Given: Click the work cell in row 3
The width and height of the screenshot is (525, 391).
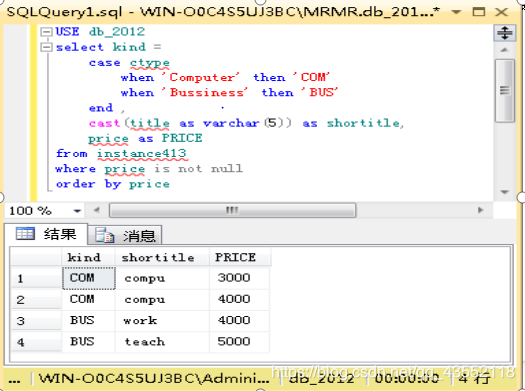Looking at the screenshot, I should [x=162, y=321].
